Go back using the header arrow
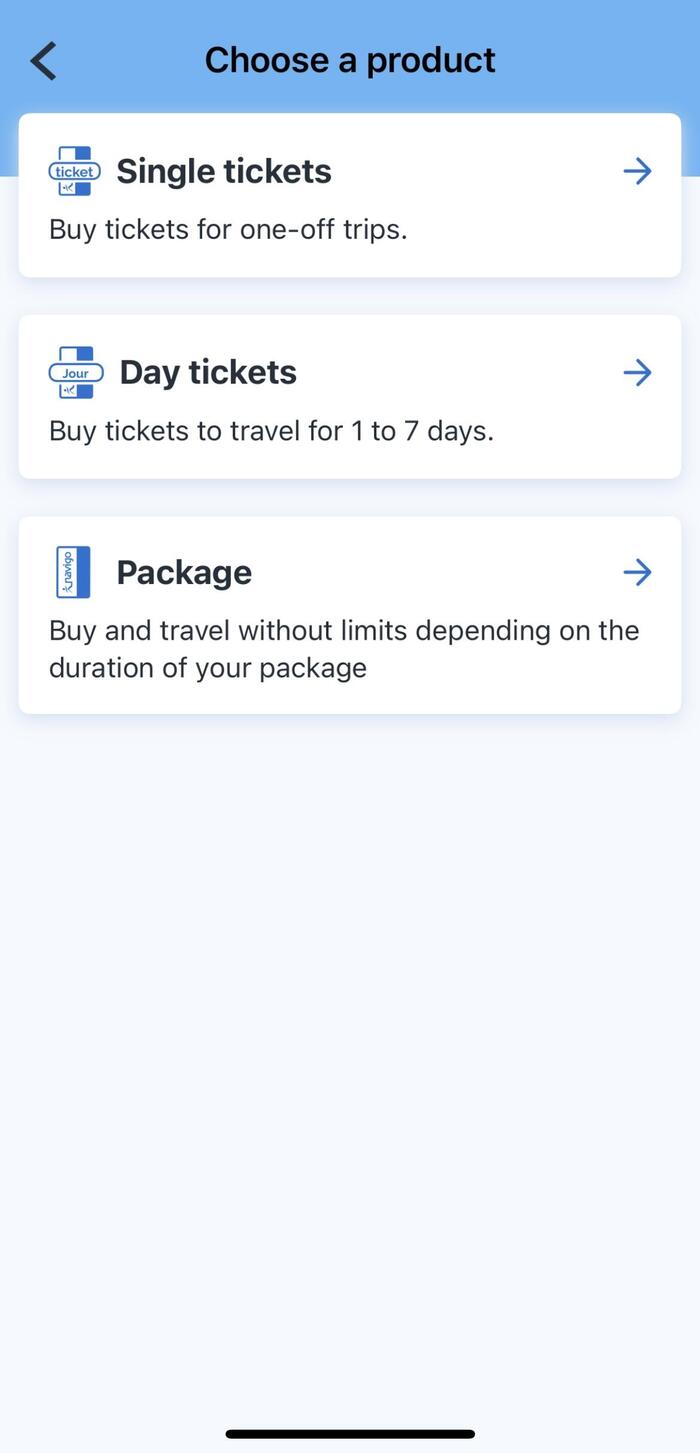Screen dimensions: 700x1453 [x=44, y=61]
